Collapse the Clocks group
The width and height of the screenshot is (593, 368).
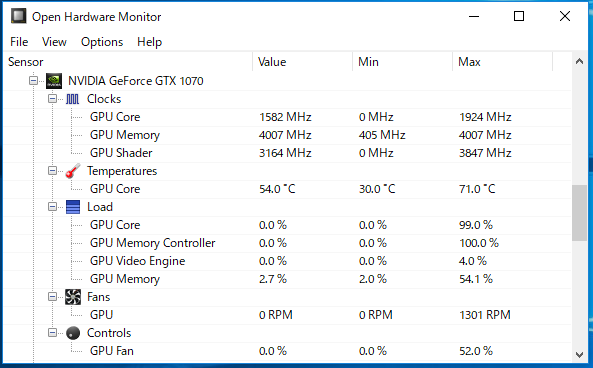tap(52, 99)
